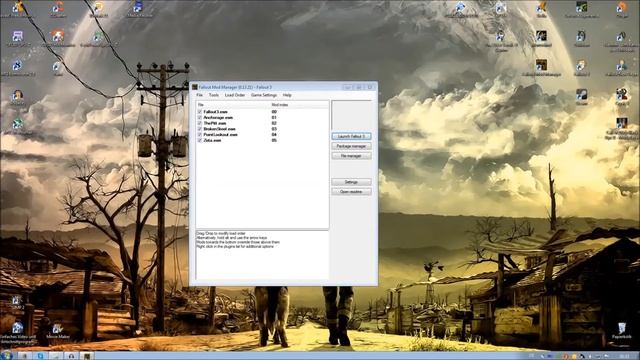Select the Papierkorb recycle bin icon
The image size is (640, 360).
(x=621, y=331)
